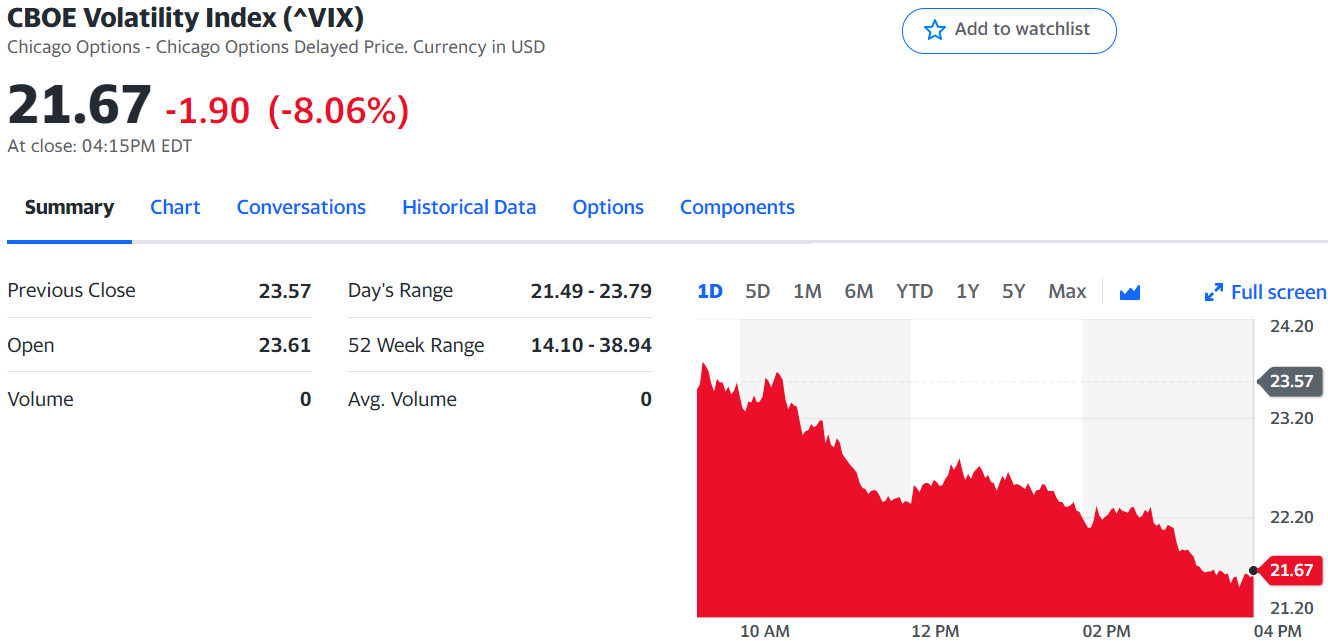Click the 24.20 y-axis label
1328x641 pixels.
tap(1291, 326)
